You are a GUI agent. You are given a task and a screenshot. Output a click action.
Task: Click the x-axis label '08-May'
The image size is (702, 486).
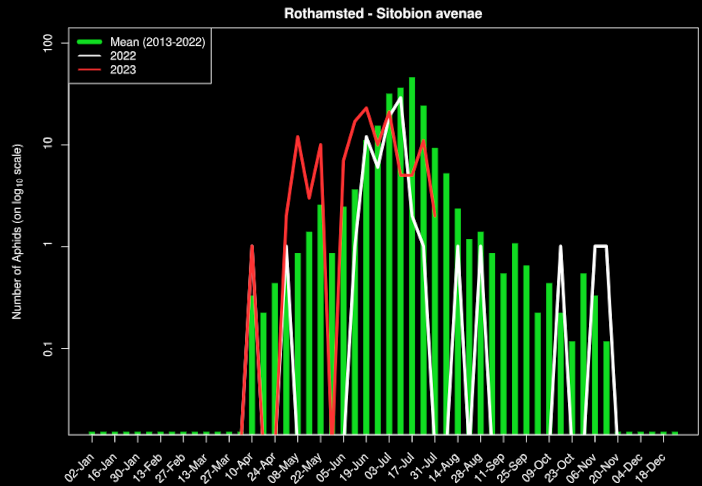click(x=285, y=467)
